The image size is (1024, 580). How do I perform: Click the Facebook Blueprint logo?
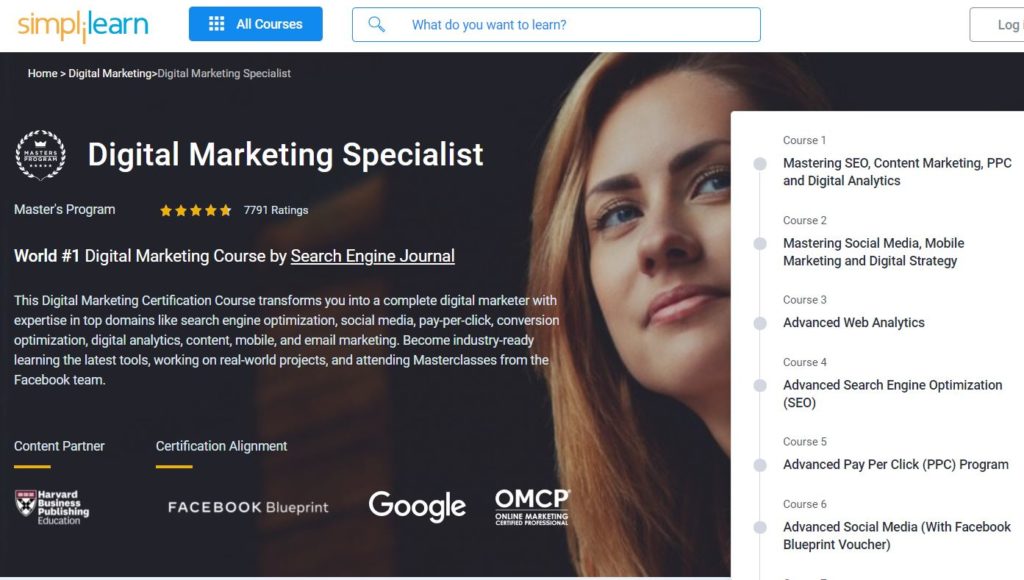click(248, 508)
